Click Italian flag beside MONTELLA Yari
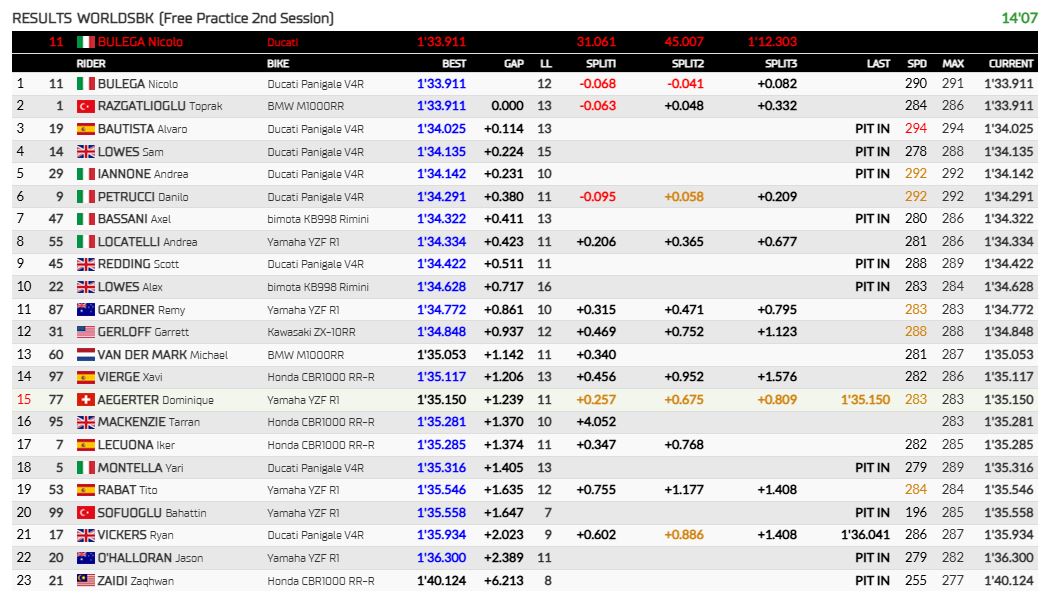Image resolution: width=1051 pixels, height=595 pixels. pyautogui.click(x=86, y=467)
